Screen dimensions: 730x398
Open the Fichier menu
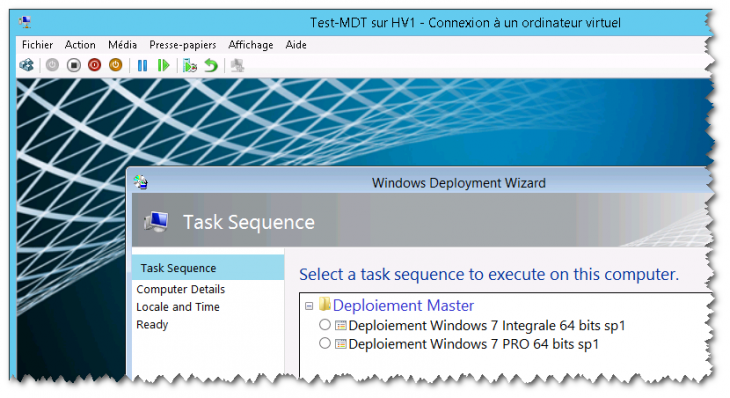37,45
